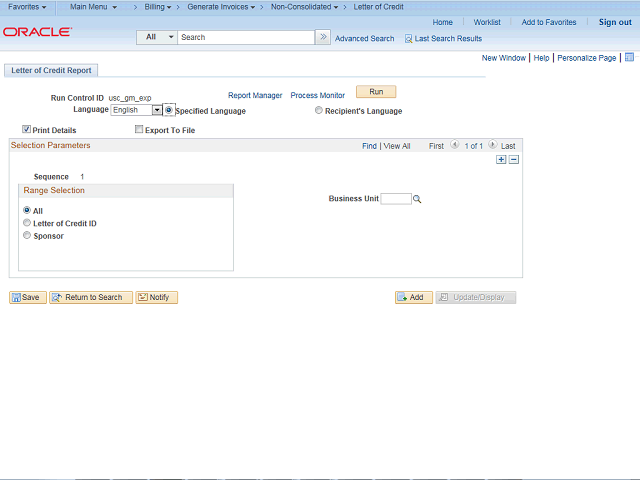
Task: Click the Run Control ID value usc_gm_exp
Action: click(130, 98)
